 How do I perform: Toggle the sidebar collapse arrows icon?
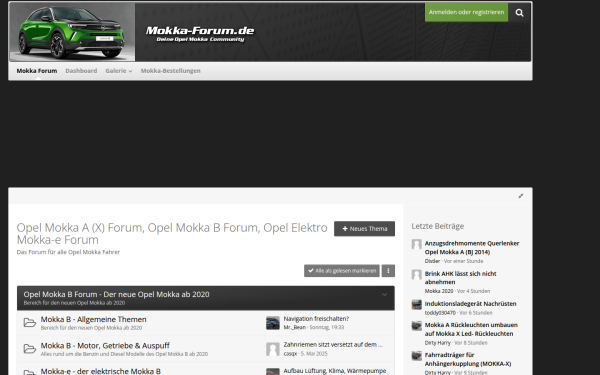520,196
